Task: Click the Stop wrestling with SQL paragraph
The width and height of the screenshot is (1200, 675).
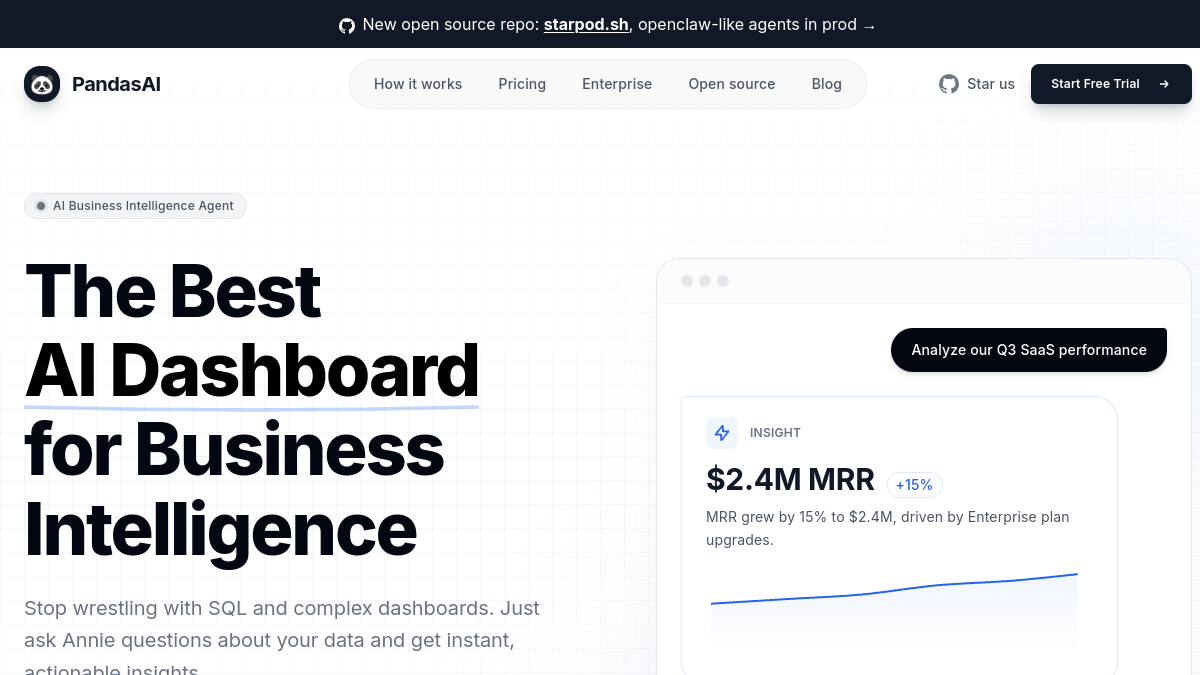Action: point(282,640)
